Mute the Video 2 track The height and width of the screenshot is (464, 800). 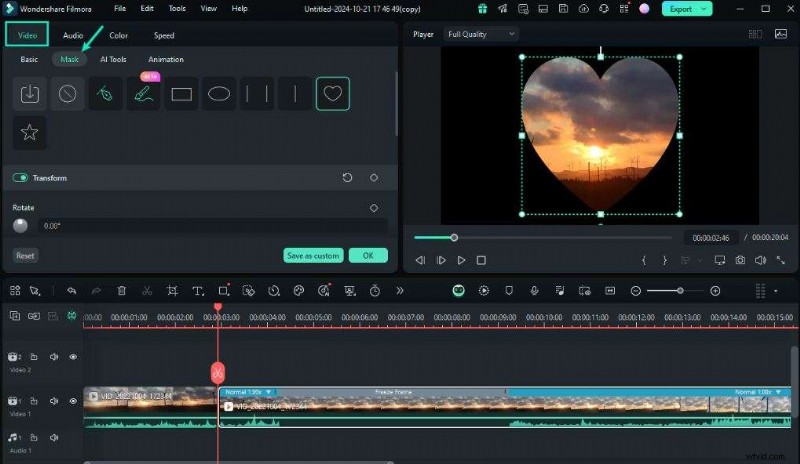[x=54, y=357]
